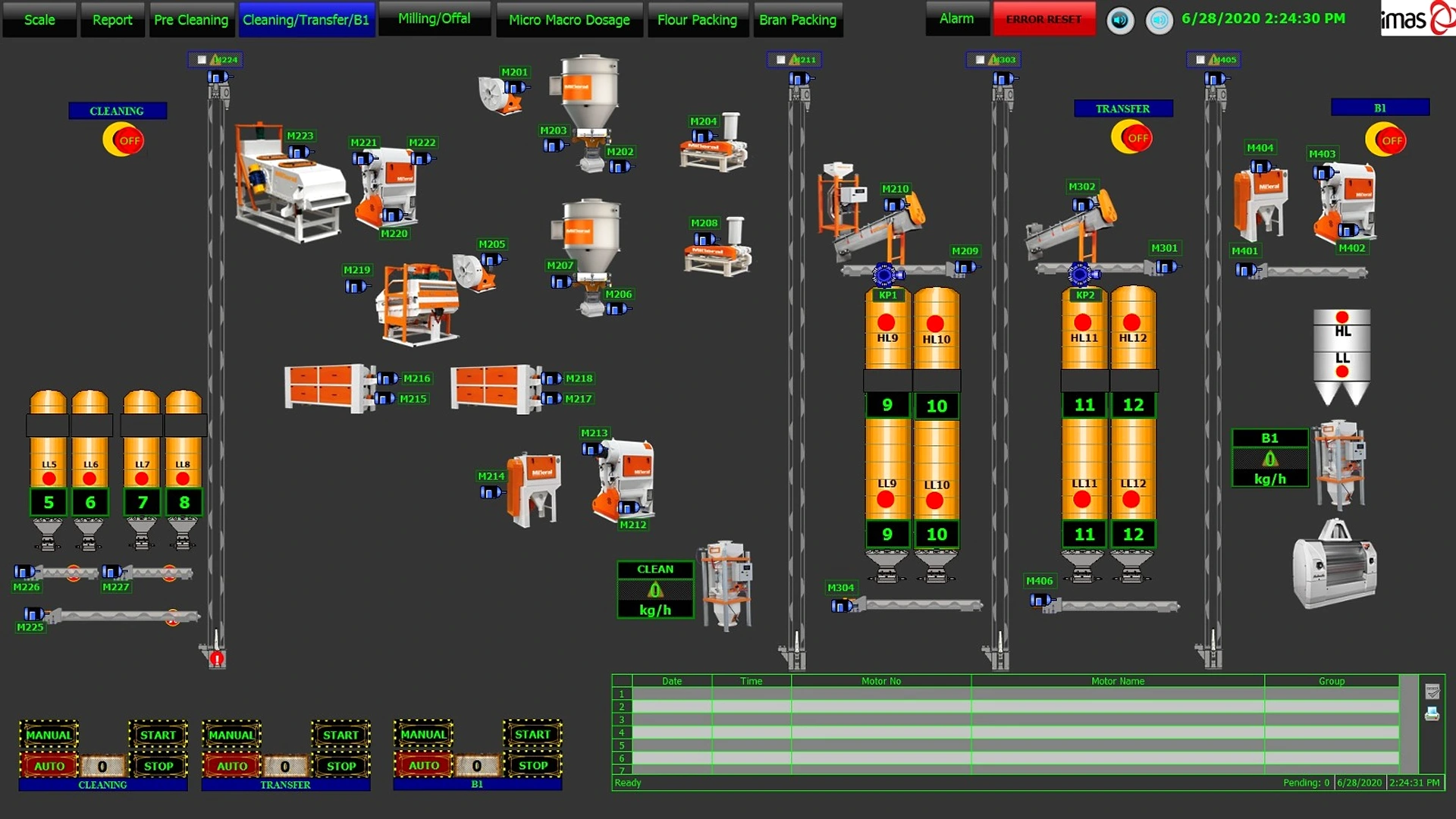Open the Alarm page
Viewport: 1456px width, 819px height.
[957, 18]
